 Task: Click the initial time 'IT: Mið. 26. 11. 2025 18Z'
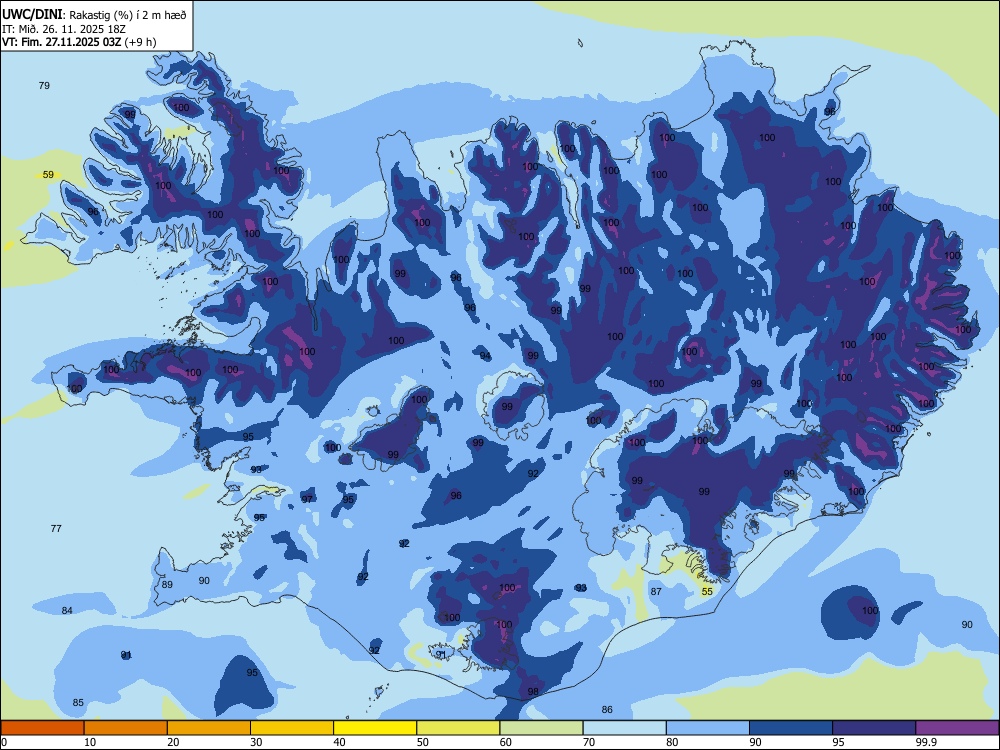(x=64, y=29)
